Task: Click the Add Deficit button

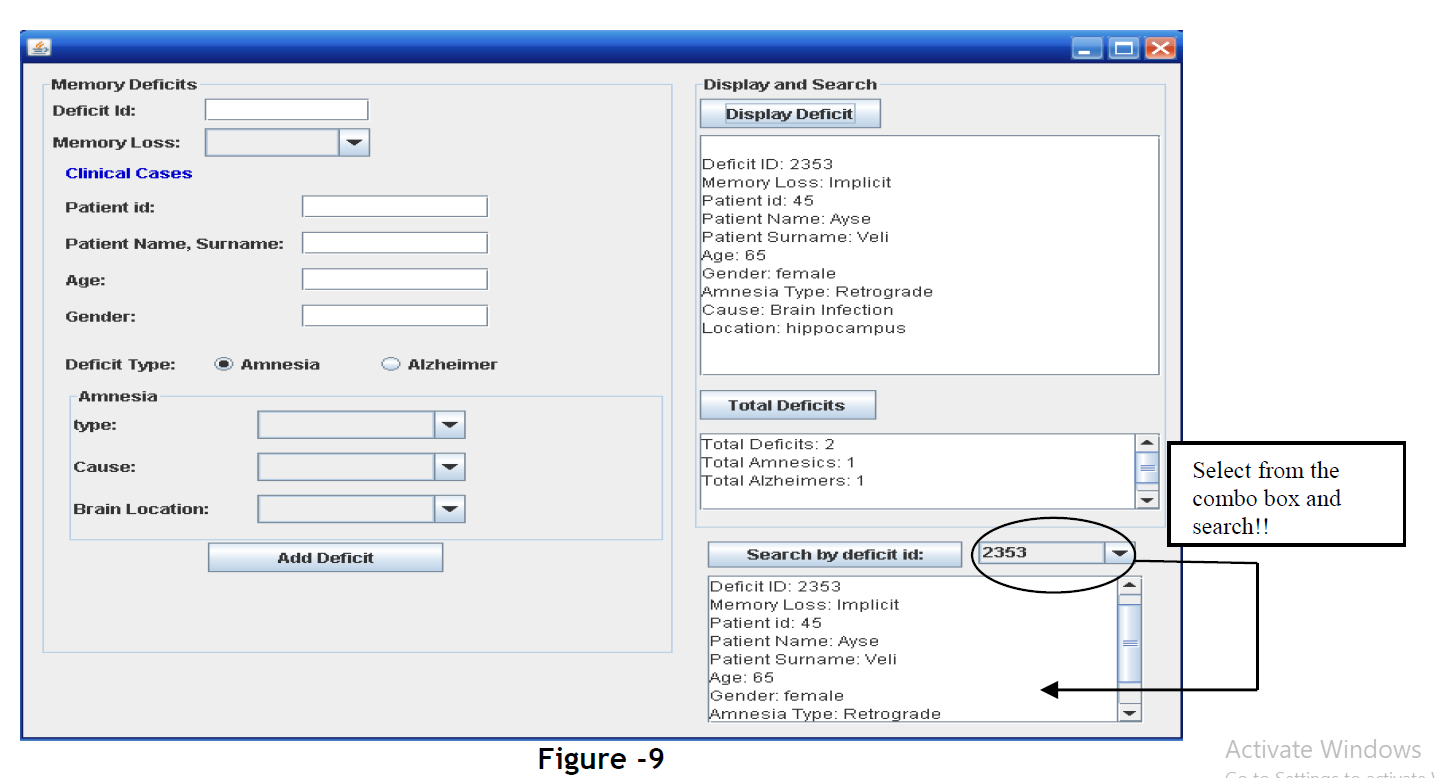Action: point(324,557)
